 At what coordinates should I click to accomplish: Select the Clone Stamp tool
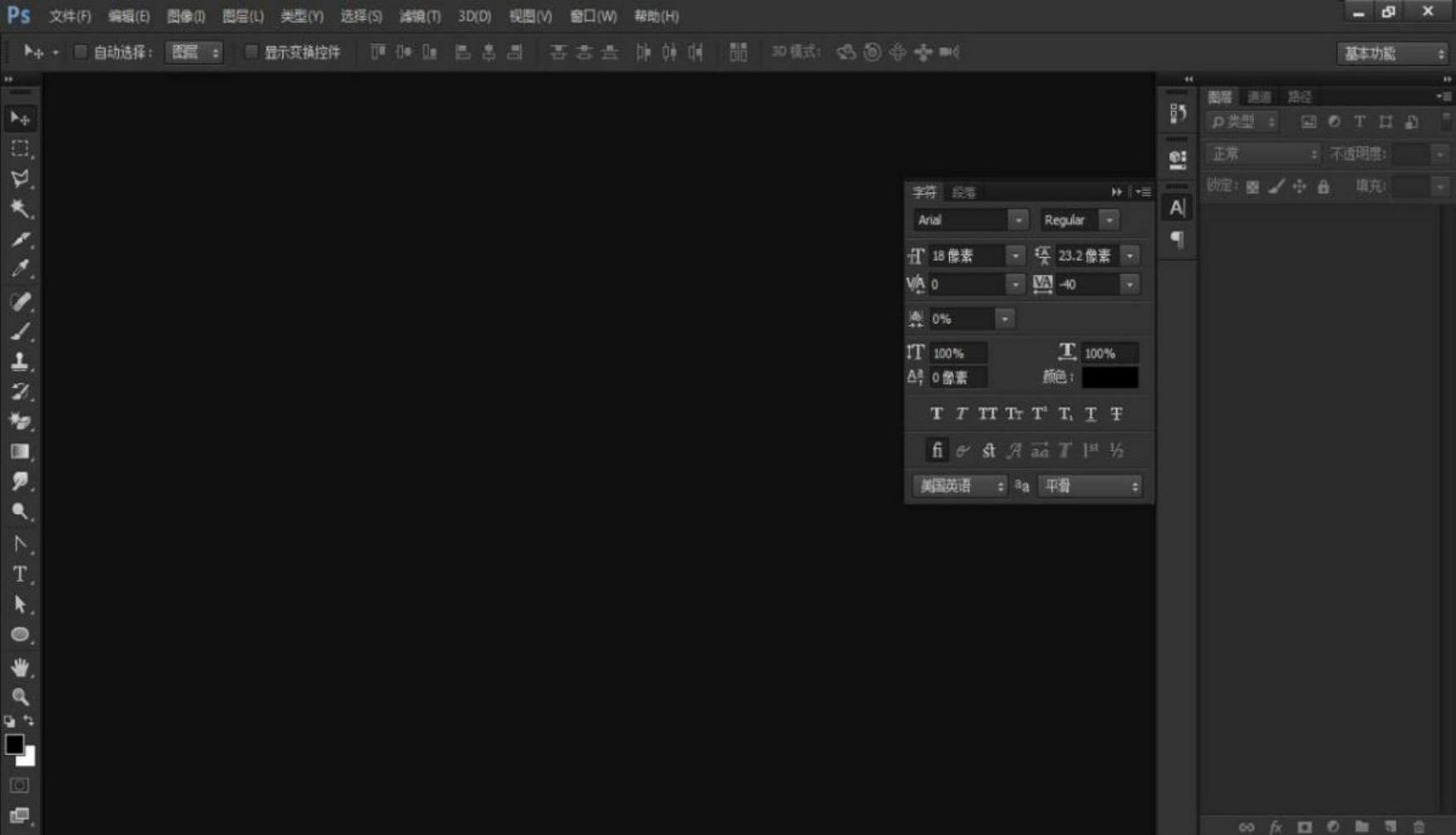[x=20, y=361]
